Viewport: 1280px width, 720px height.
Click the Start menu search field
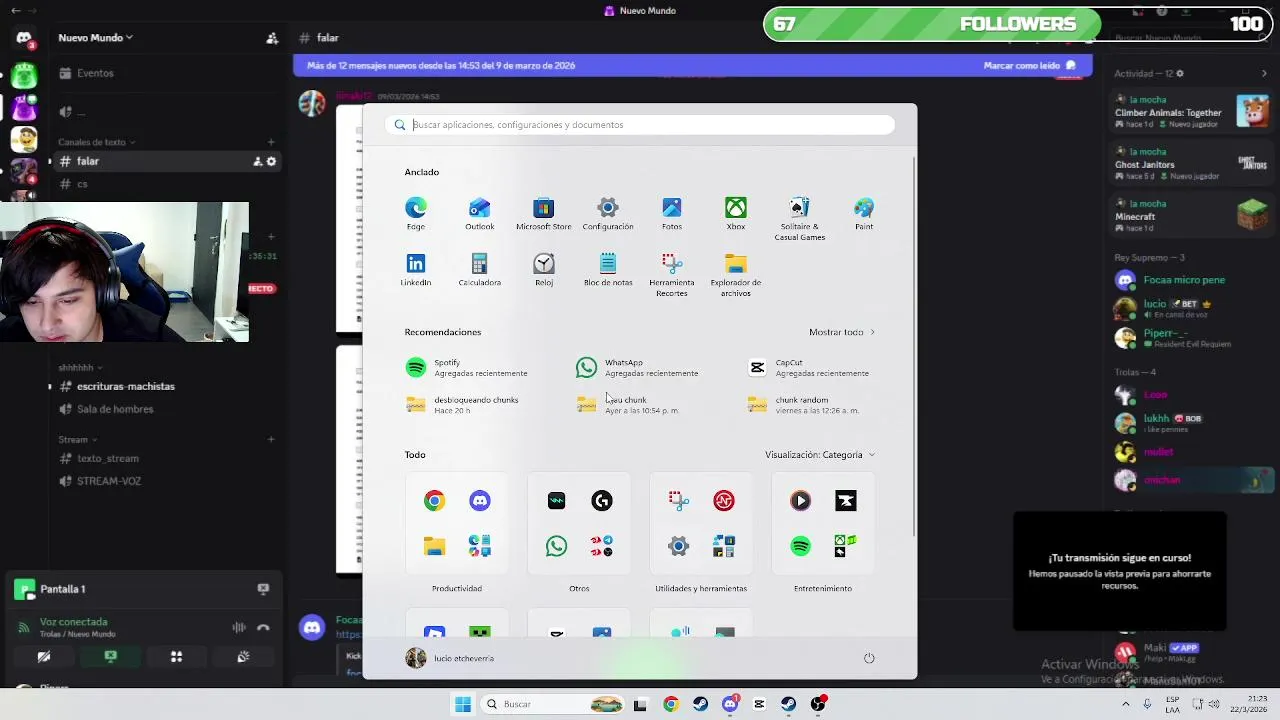point(640,125)
